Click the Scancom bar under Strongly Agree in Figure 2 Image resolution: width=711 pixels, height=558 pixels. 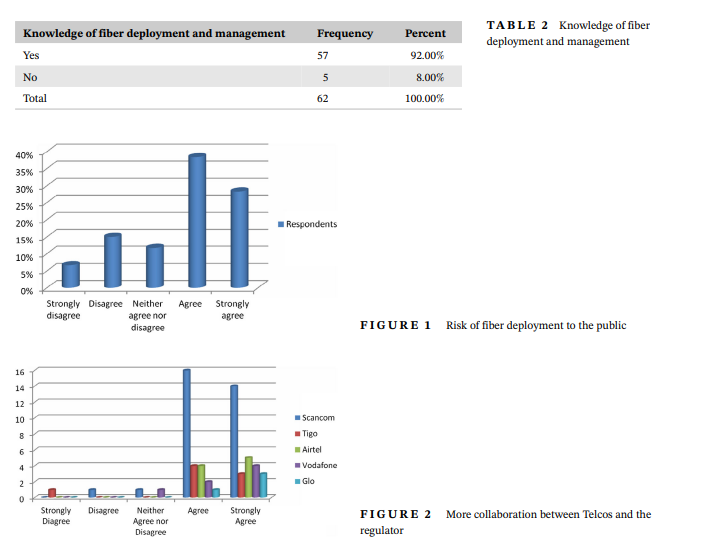(234, 442)
